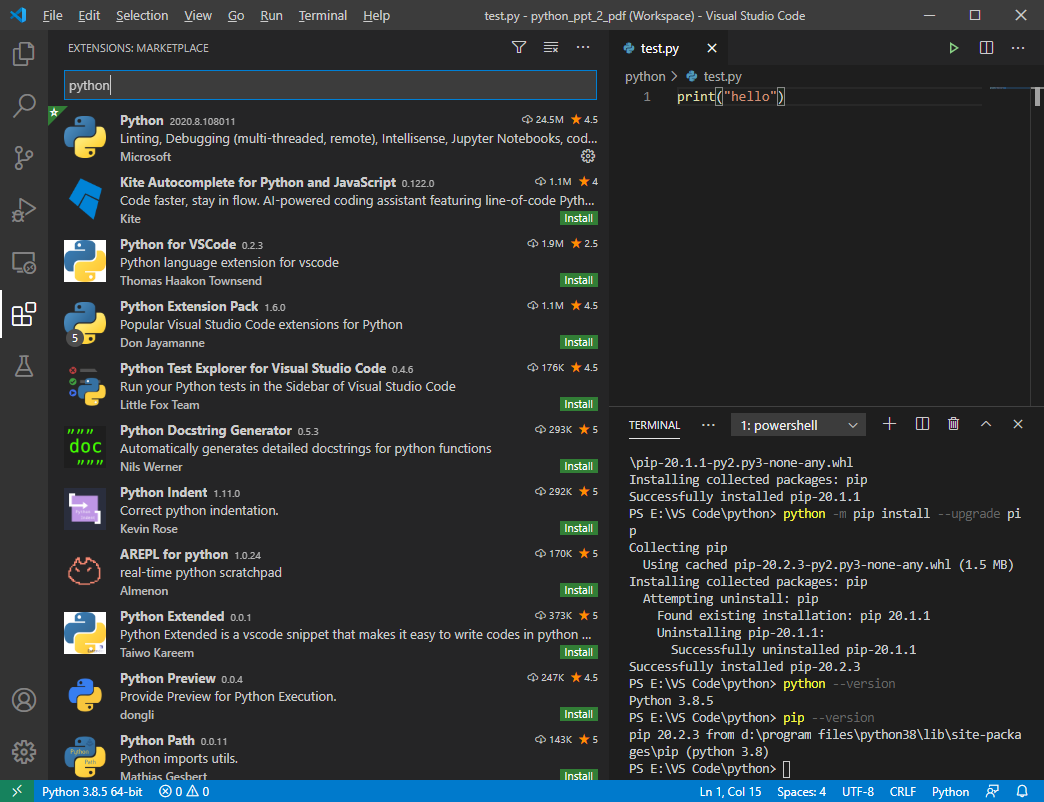Image resolution: width=1044 pixels, height=802 pixels.
Task: Kill terminal with trash icon
Action: 953,424
